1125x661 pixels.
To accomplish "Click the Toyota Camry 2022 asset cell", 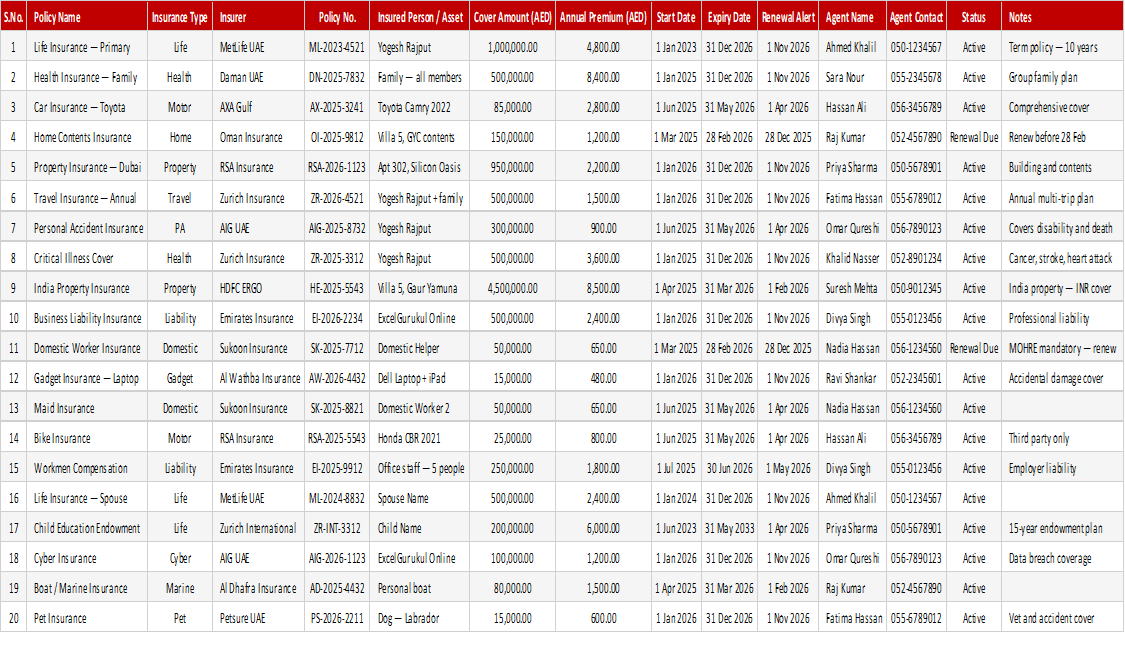I will (414, 108).
